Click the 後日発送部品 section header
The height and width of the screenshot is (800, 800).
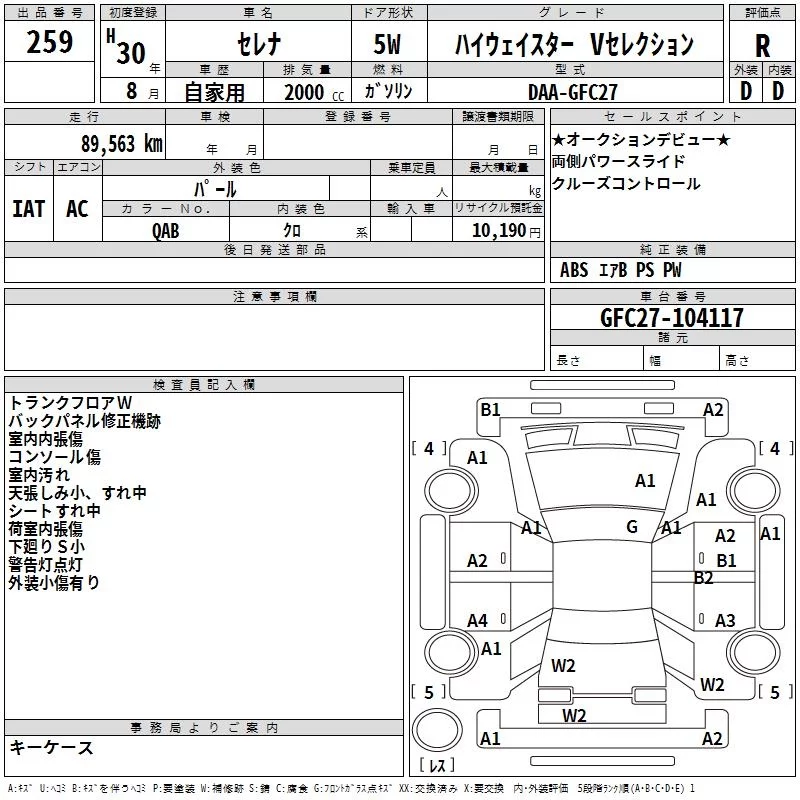click(274, 249)
